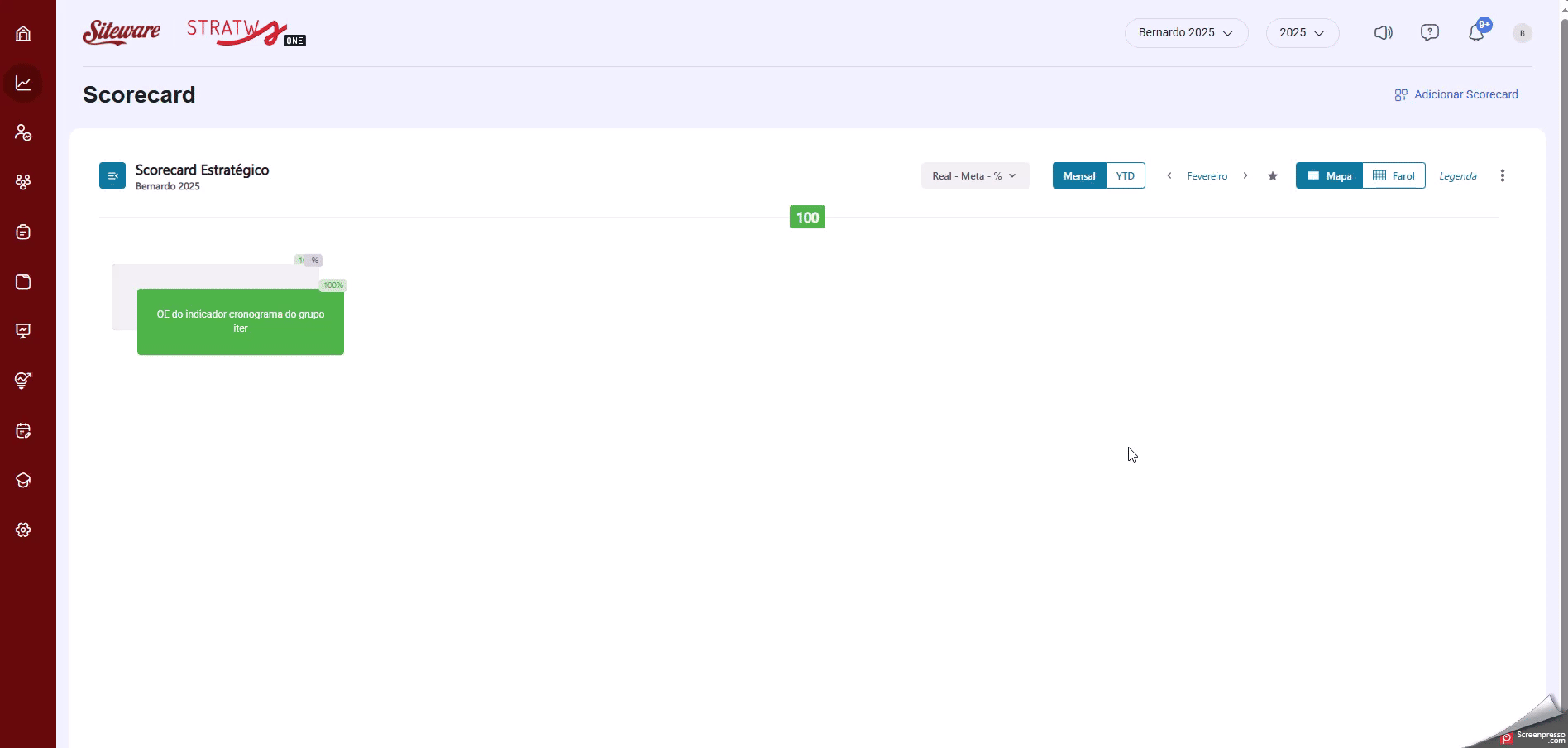Image resolution: width=1568 pixels, height=748 pixels.
Task: Switch to Mensal period view
Action: [x=1079, y=176]
